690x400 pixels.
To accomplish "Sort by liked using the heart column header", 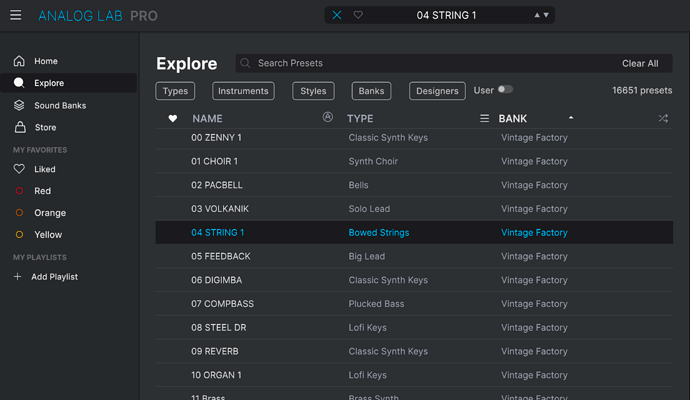I will click(x=172, y=118).
